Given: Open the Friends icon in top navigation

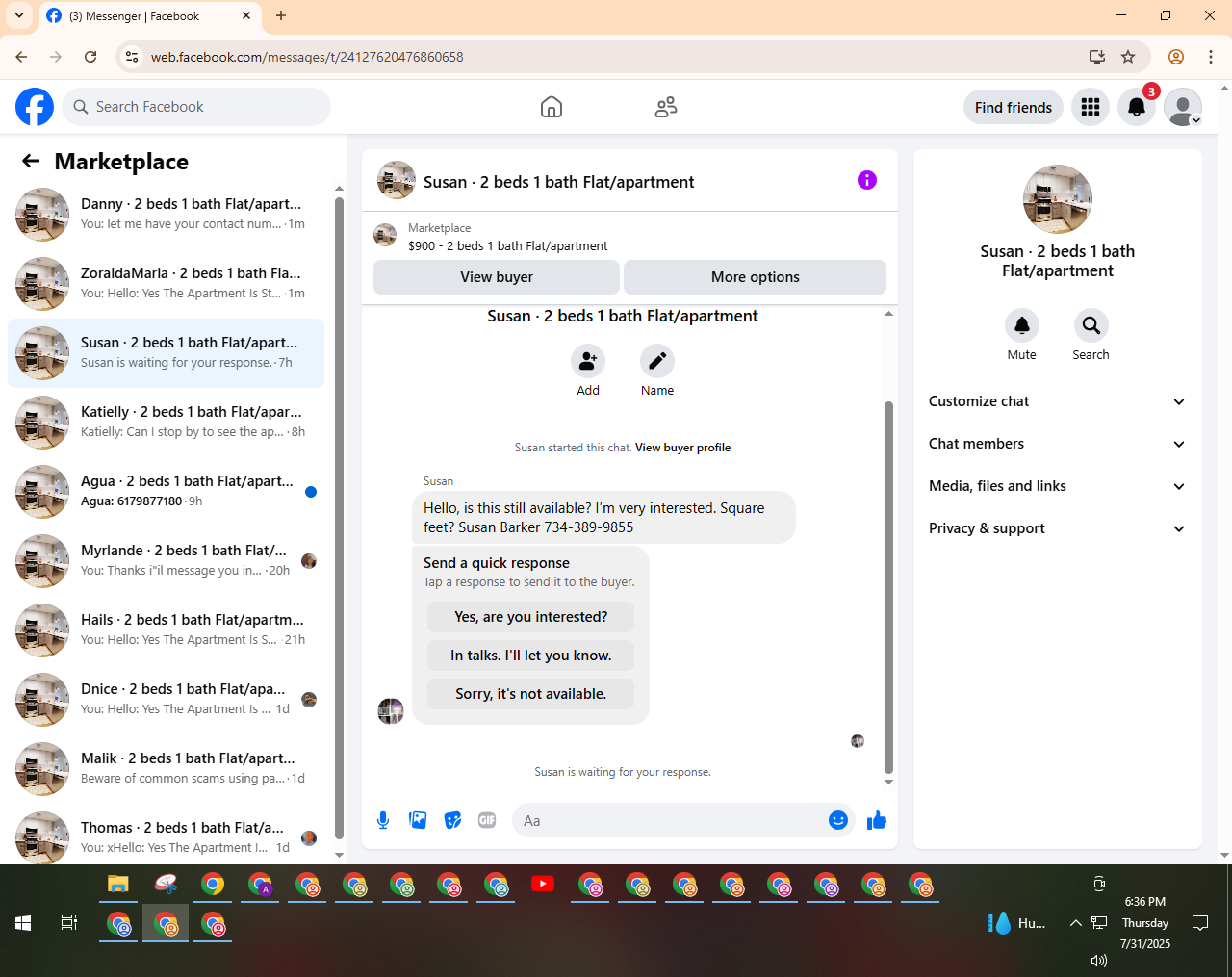Looking at the screenshot, I should pyautogui.click(x=666, y=107).
